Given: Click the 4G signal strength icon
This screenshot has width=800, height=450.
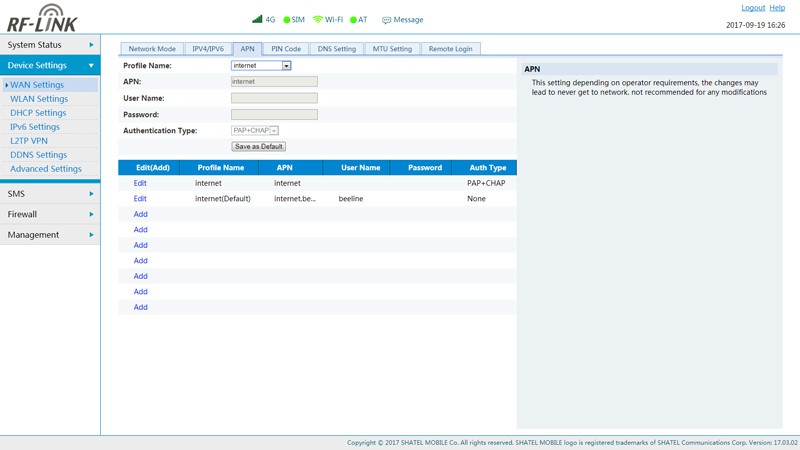Looking at the screenshot, I should coord(257,19).
